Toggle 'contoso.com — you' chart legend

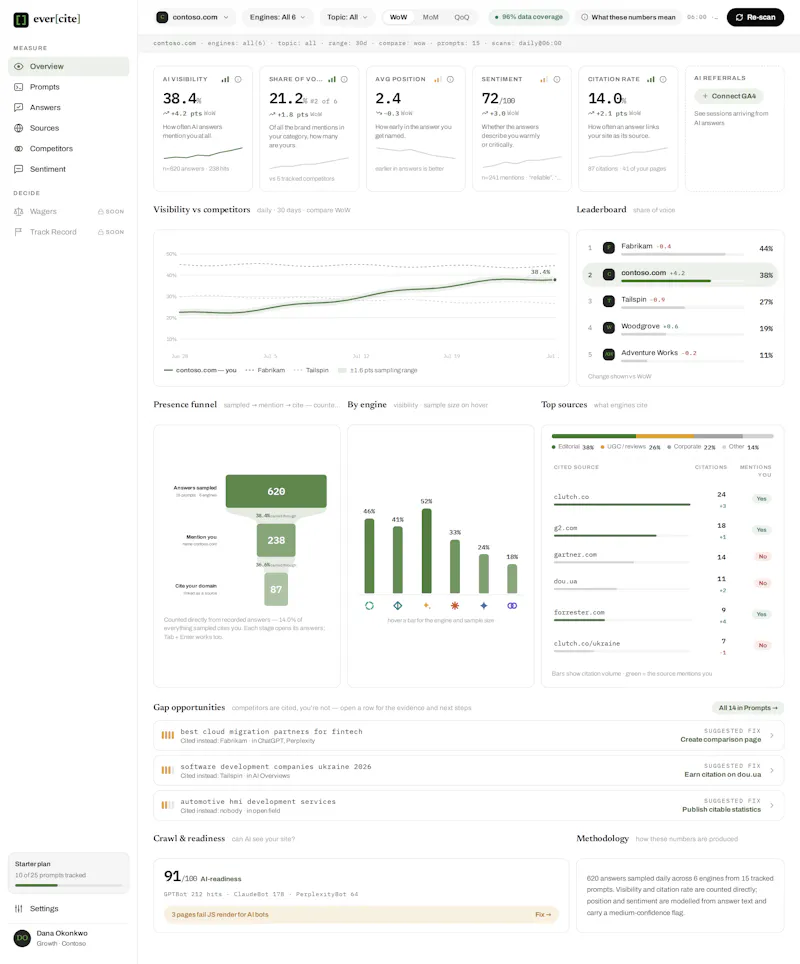(200, 370)
